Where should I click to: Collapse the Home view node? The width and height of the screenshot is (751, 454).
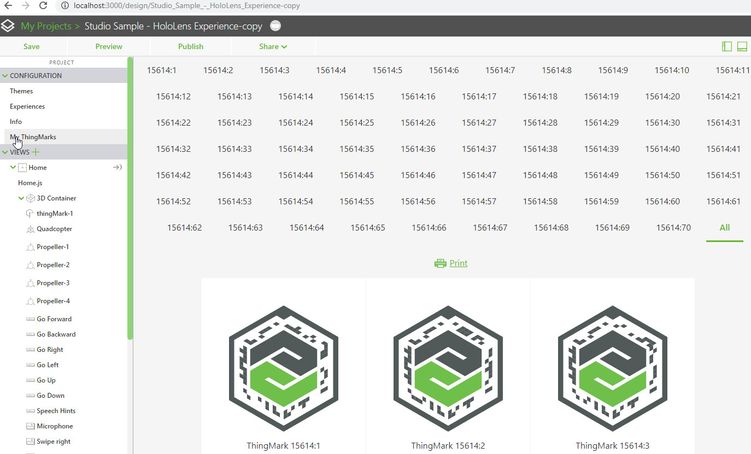(13, 167)
